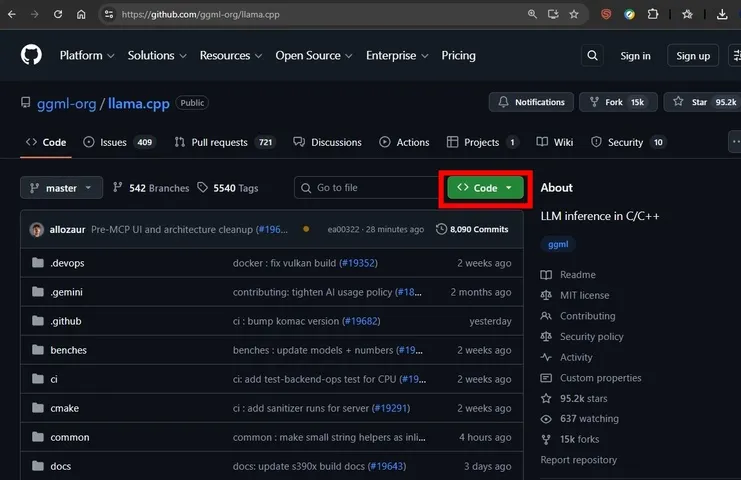View 542 Branches link
741x480 pixels.
tap(151, 188)
